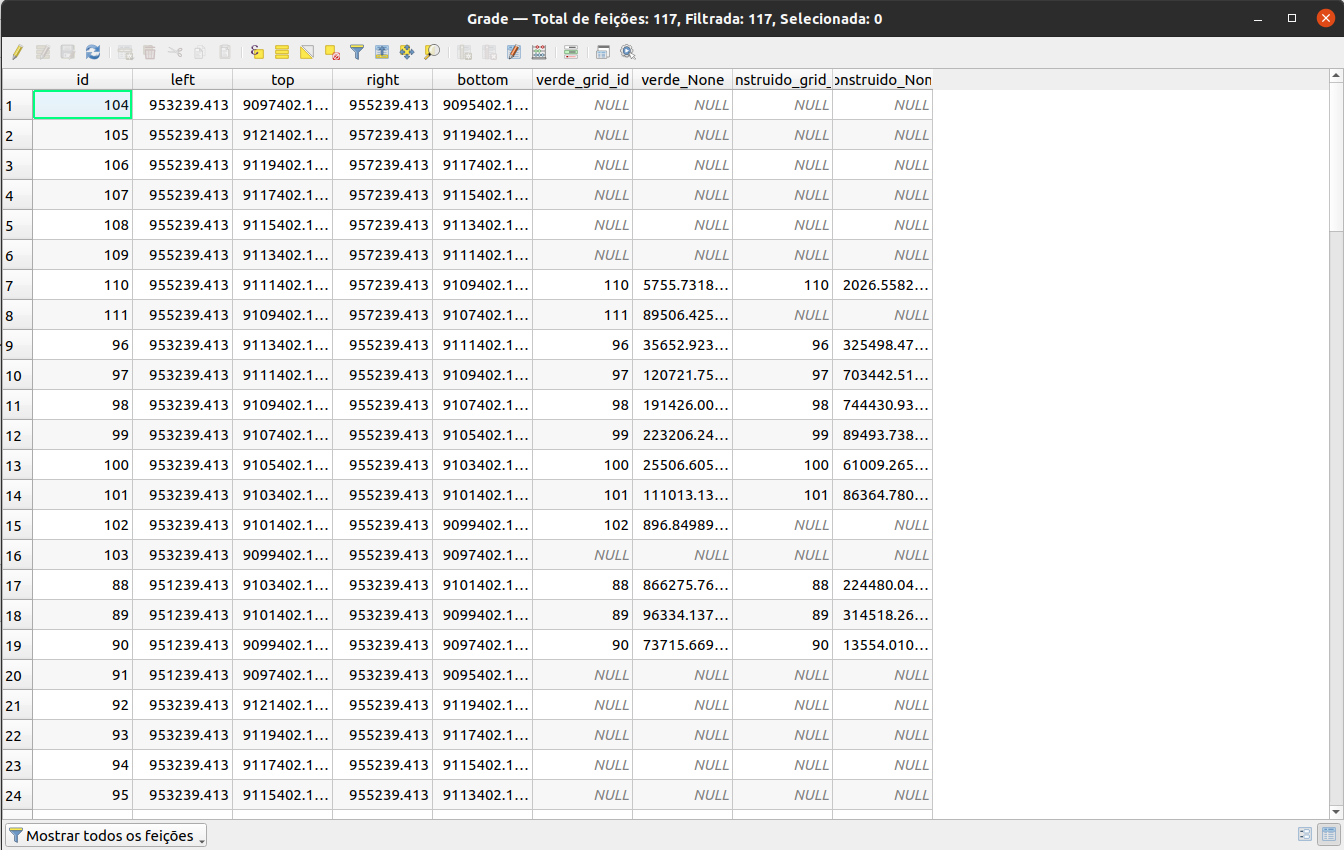1344x850 pixels.
Task: Sort by the top column header
Action: point(283,80)
